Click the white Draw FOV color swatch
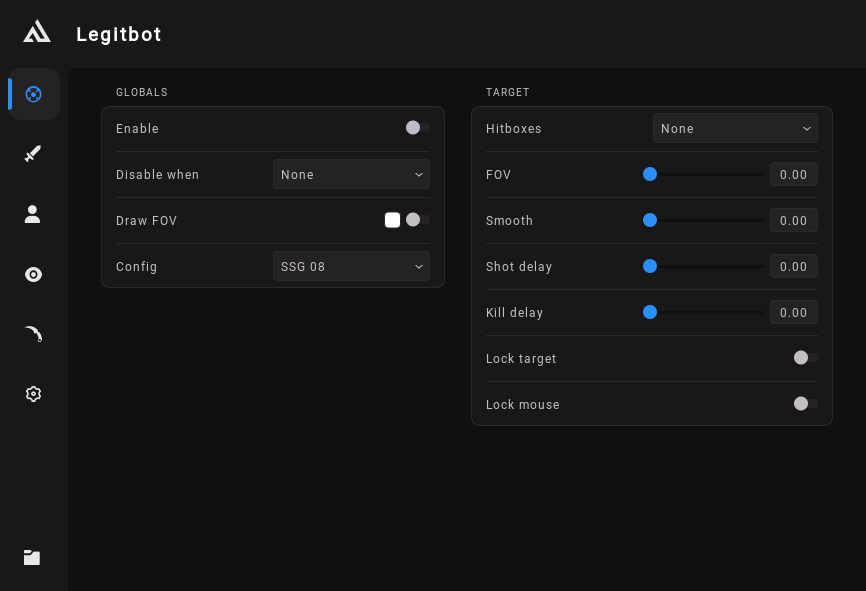 tap(392, 220)
